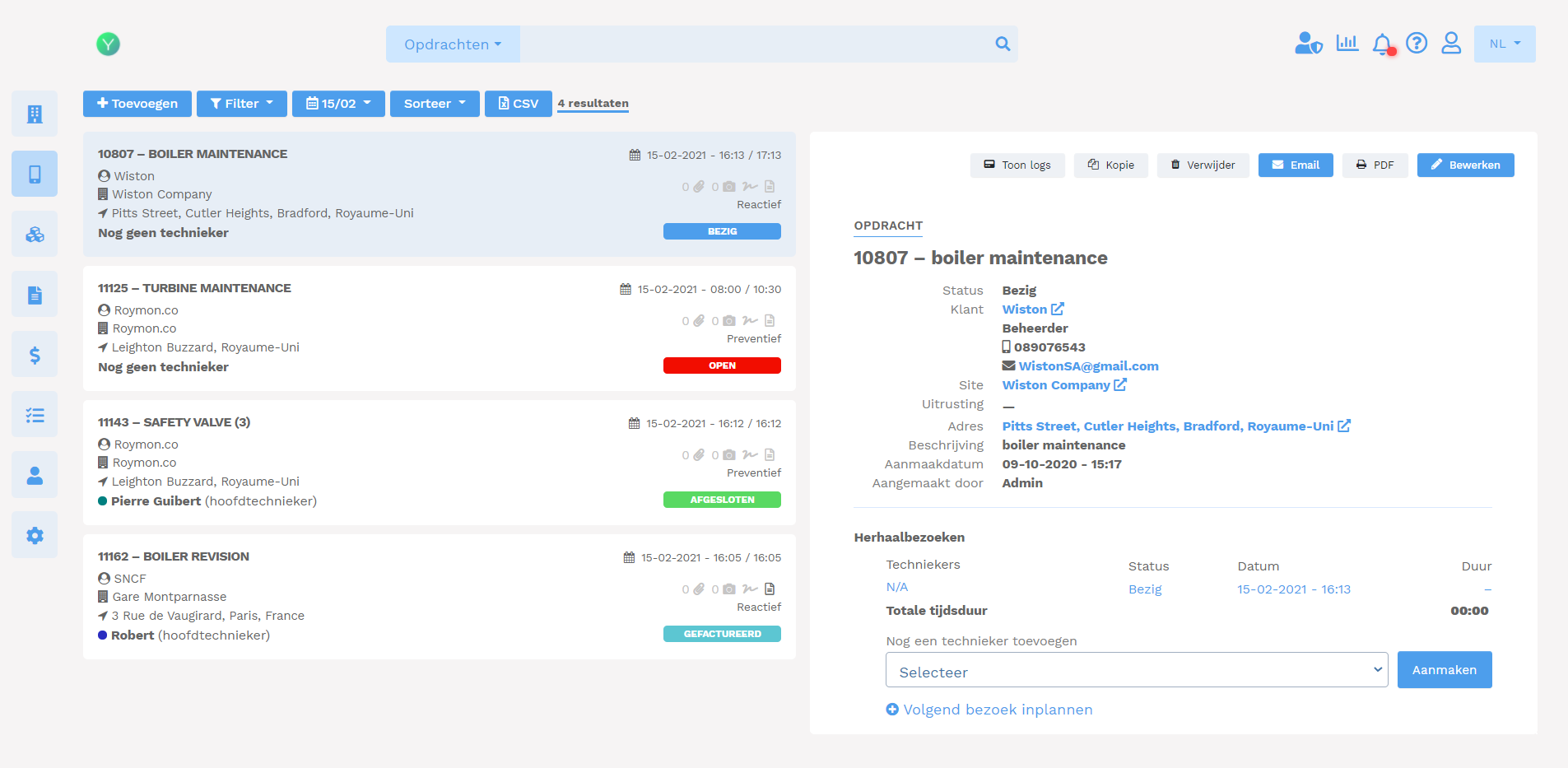The width and height of the screenshot is (1568, 768).
Task: Open the help question mark icon
Action: point(1417,44)
